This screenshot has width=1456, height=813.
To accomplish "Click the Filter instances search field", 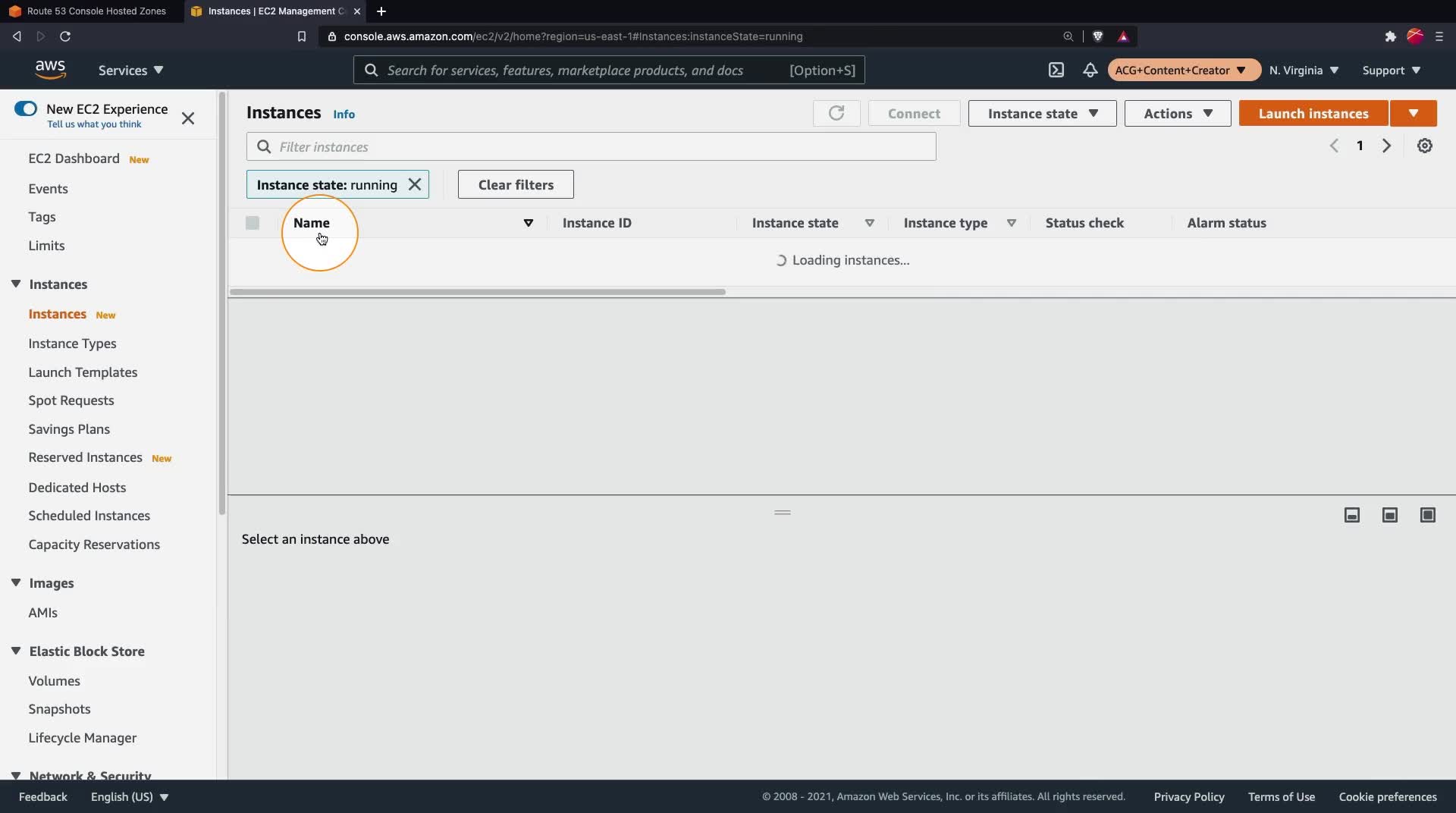I will 591,146.
